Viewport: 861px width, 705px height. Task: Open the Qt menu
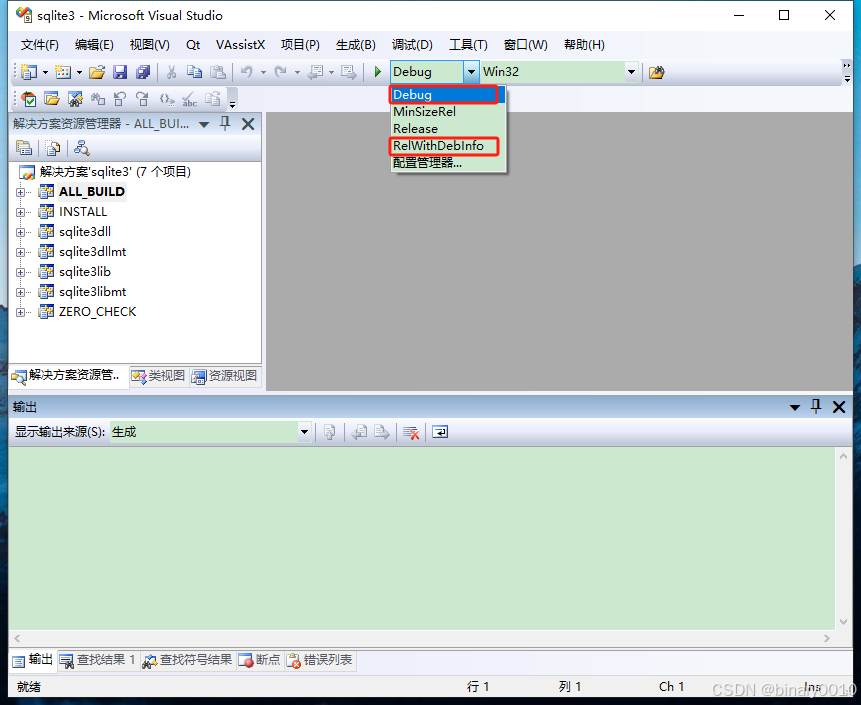(x=193, y=45)
